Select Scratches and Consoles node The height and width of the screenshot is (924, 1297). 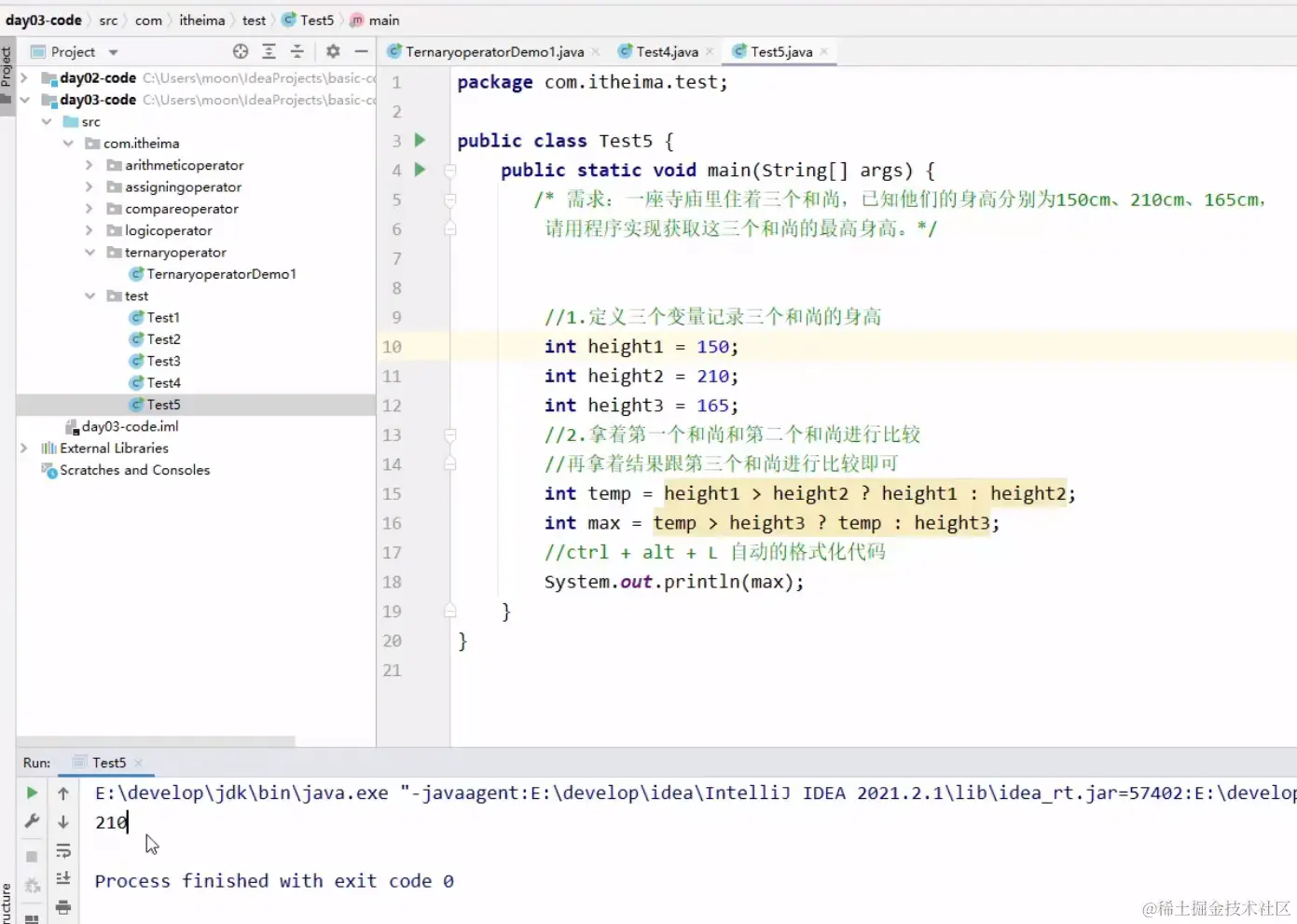(126, 470)
